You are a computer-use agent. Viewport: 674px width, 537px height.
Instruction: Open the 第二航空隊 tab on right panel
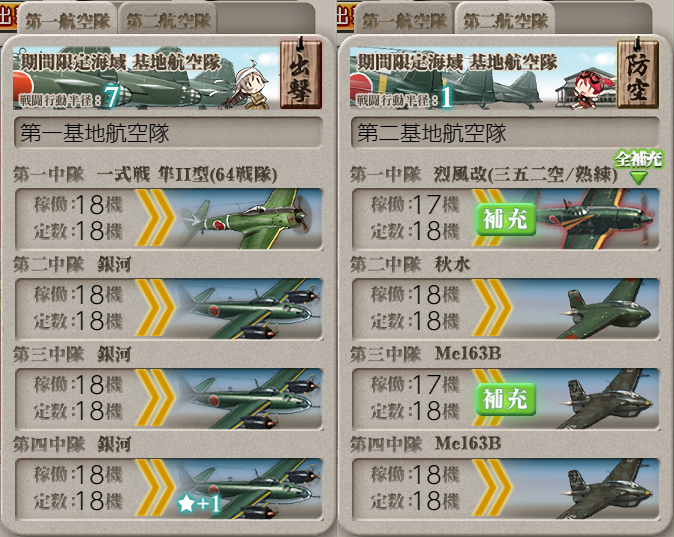(506, 20)
